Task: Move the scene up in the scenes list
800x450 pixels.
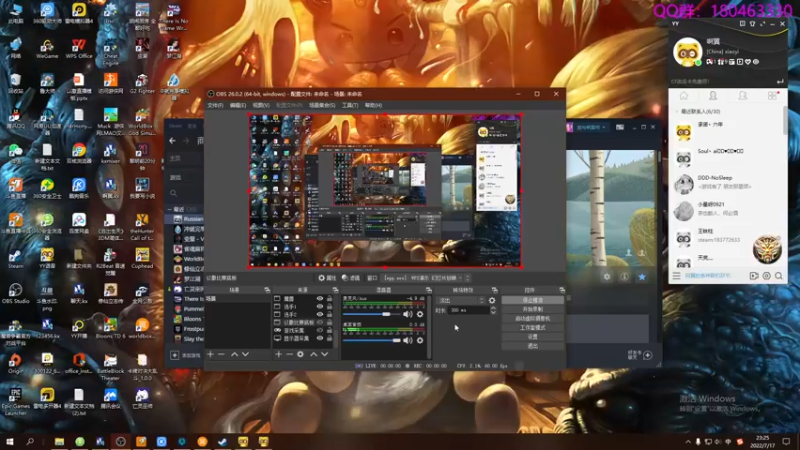Action: tap(235, 354)
